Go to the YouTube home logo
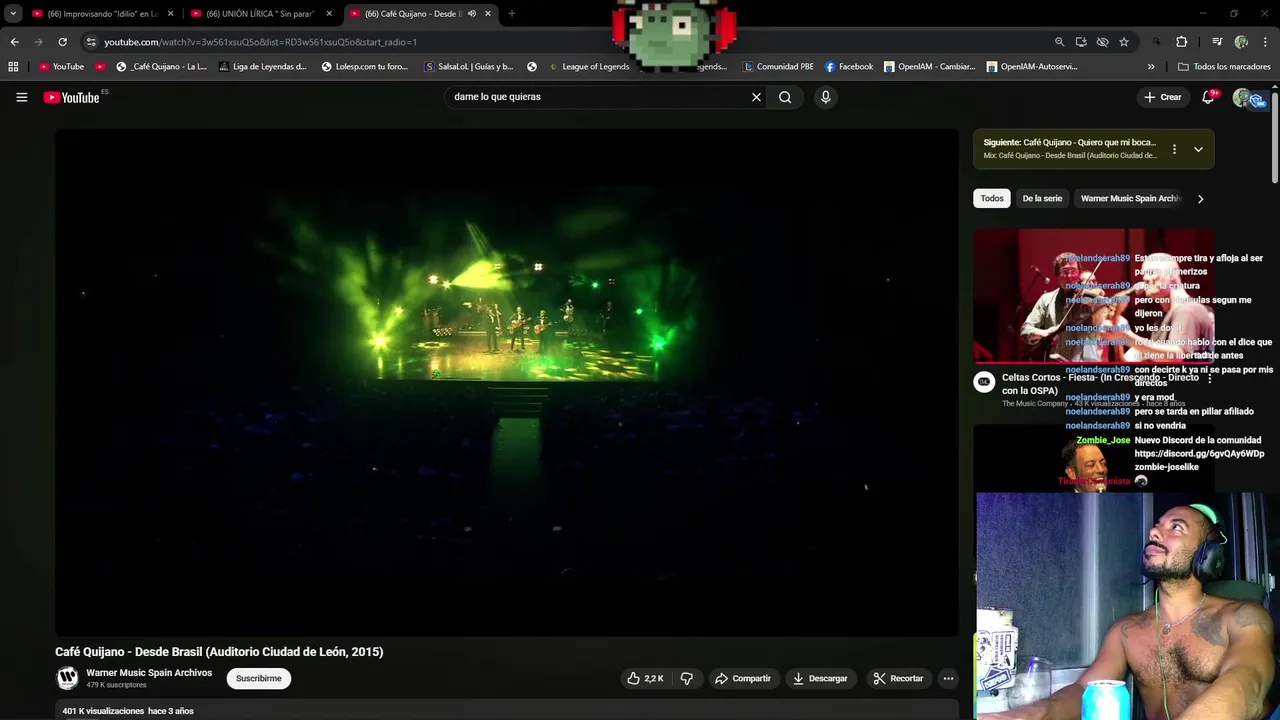Screen dimensions: 1280x720 (x=71, y=97)
